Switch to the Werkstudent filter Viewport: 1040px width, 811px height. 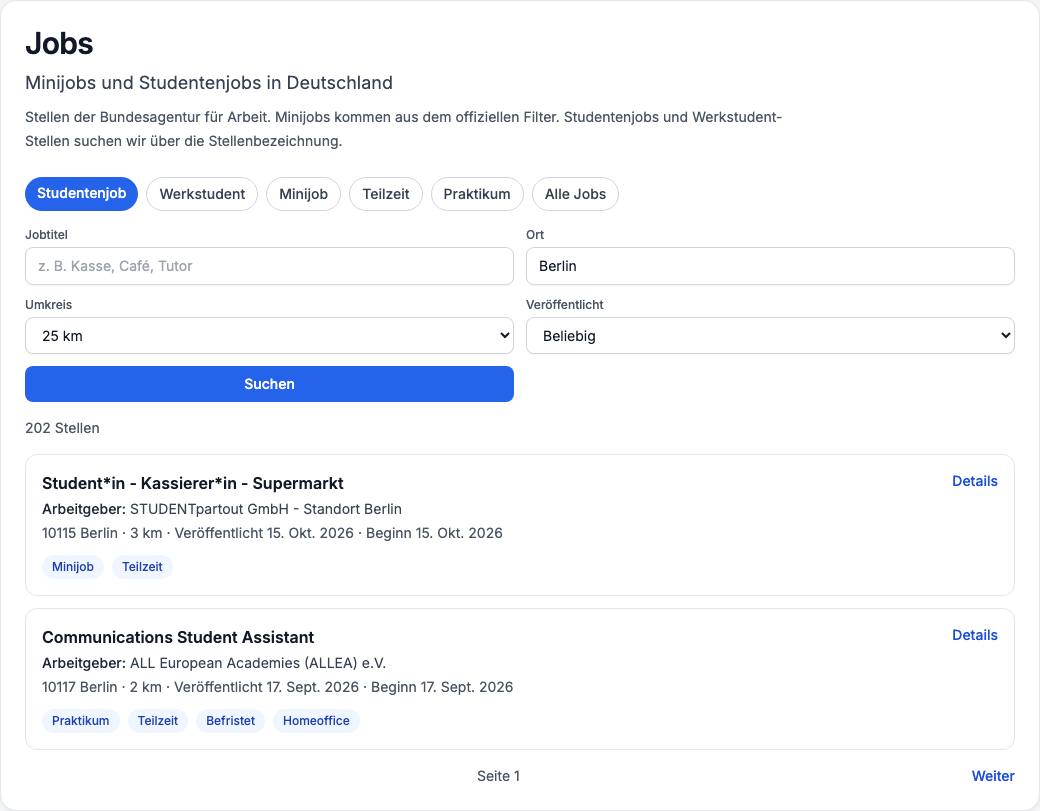click(202, 194)
